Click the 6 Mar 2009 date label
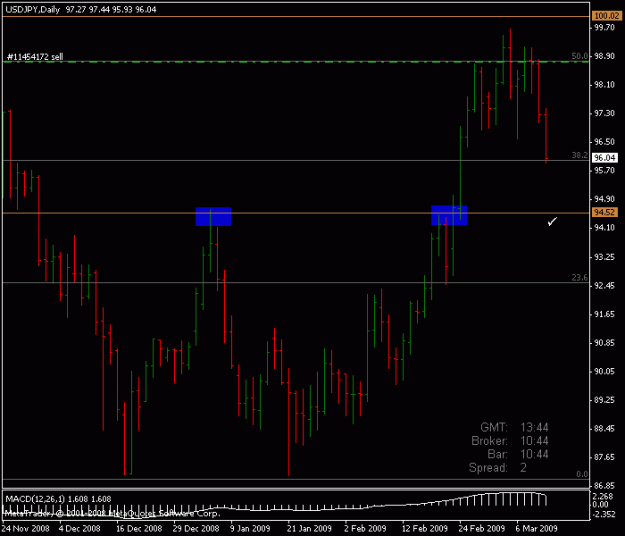Image resolution: width=625 pixels, height=536 pixels. coord(536,529)
